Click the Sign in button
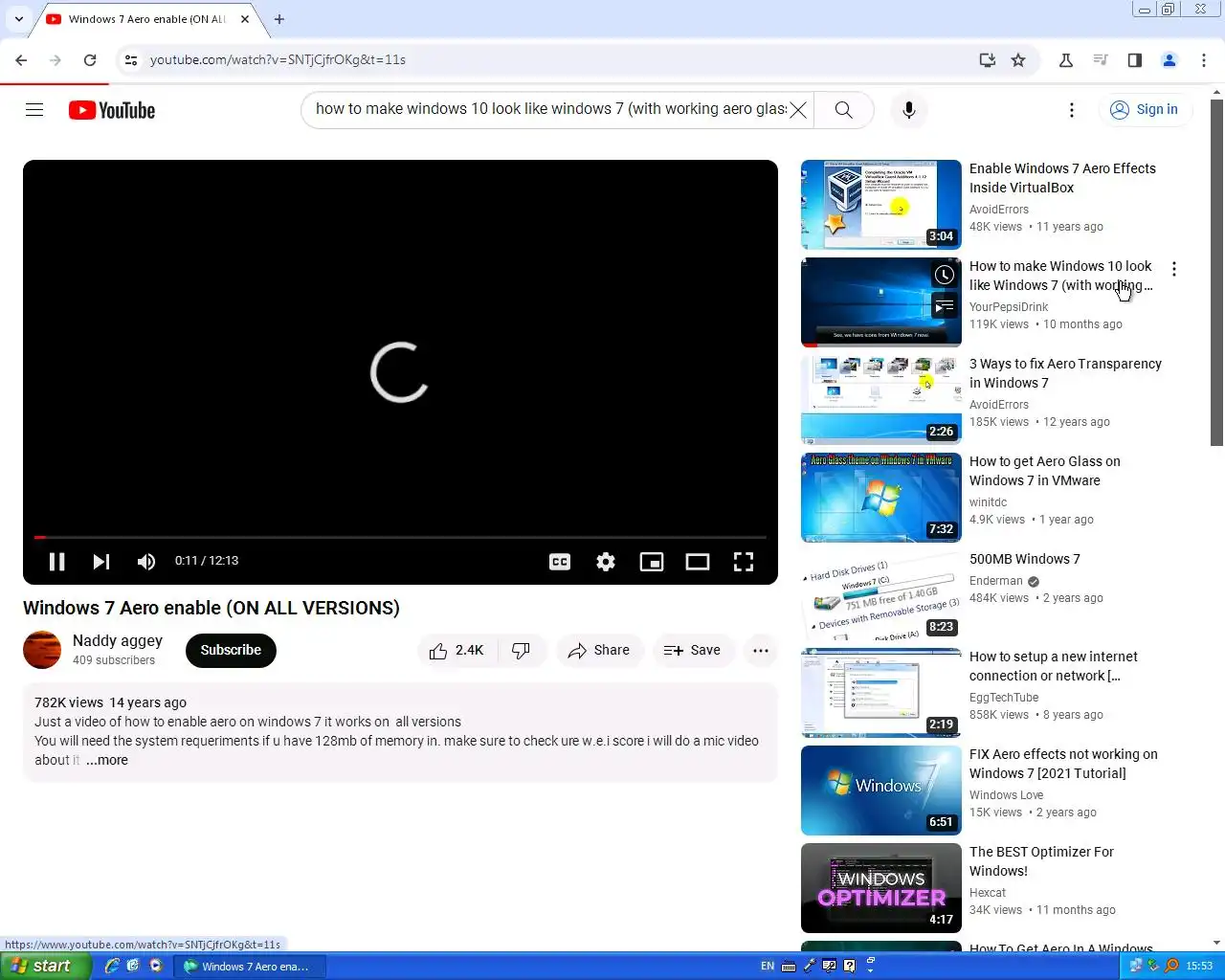The width and height of the screenshot is (1225, 980). coord(1145,110)
